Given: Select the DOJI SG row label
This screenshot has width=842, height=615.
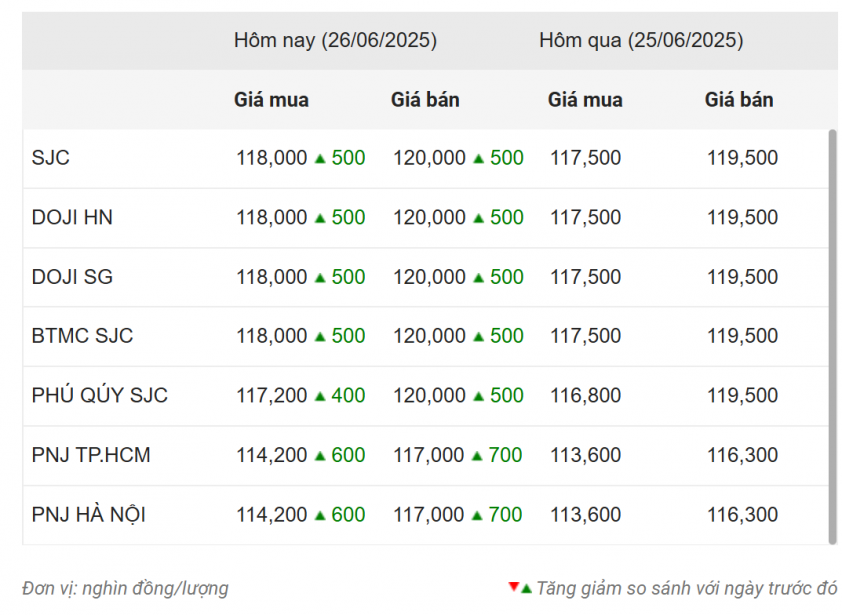Looking at the screenshot, I should (x=72, y=277).
